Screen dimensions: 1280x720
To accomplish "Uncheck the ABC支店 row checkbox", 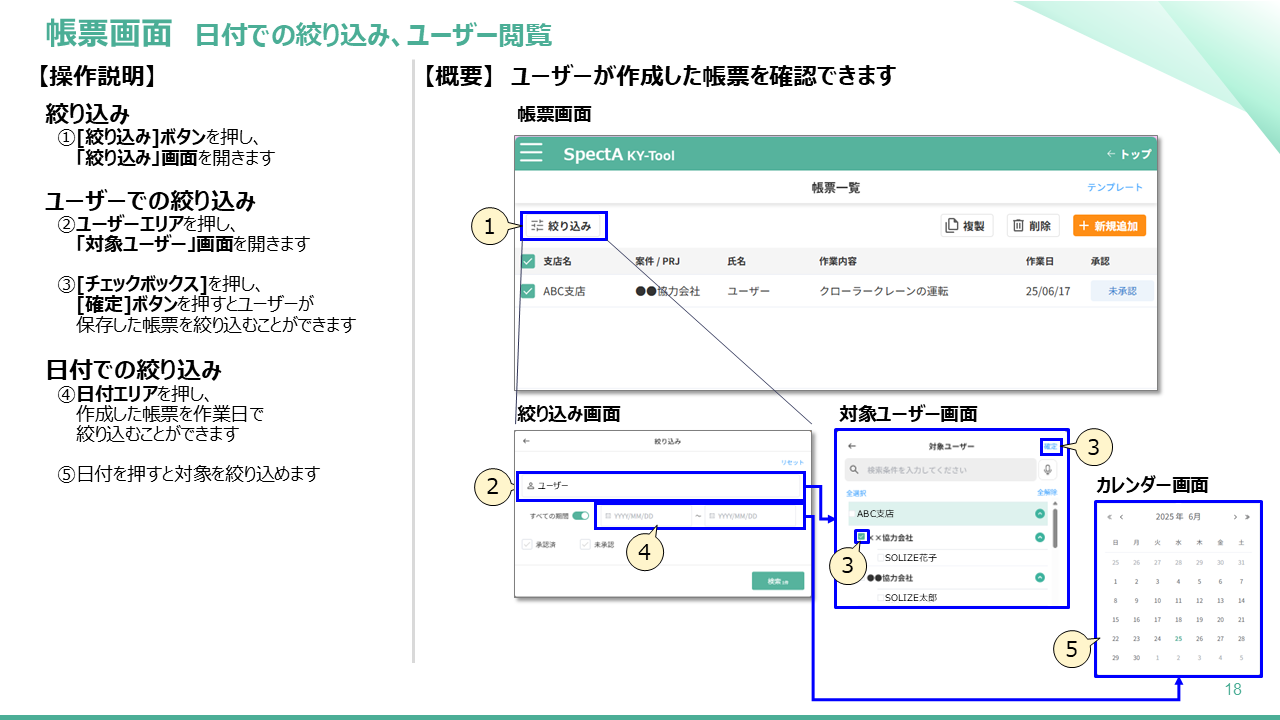I will (x=528, y=291).
